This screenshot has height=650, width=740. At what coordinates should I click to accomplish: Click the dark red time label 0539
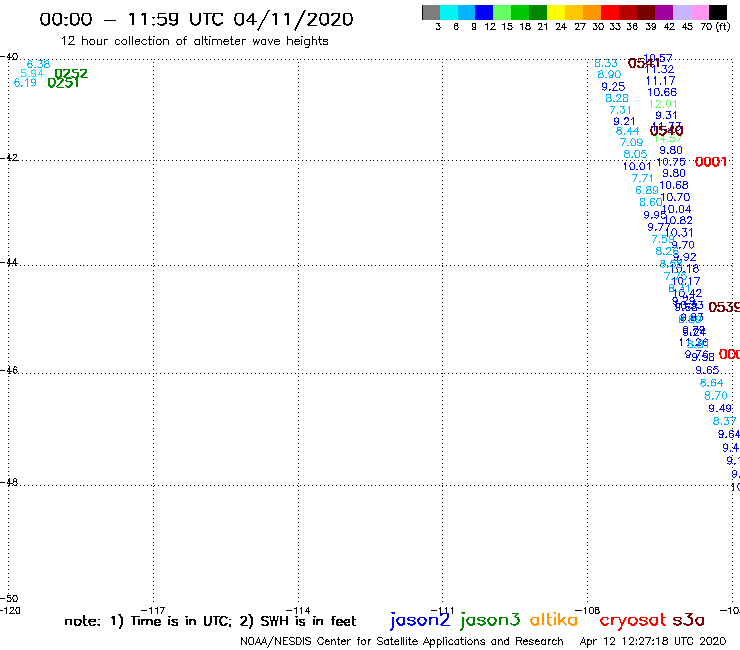tap(724, 307)
